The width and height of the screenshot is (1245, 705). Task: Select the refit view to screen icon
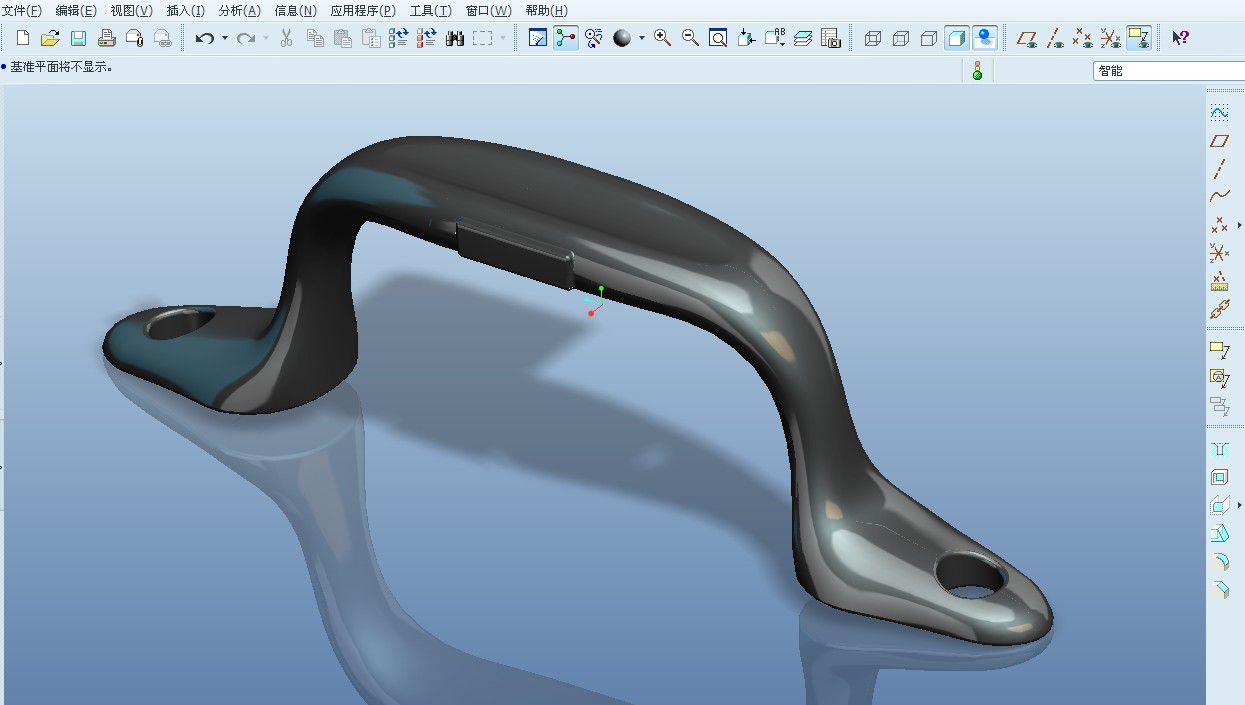click(x=718, y=38)
